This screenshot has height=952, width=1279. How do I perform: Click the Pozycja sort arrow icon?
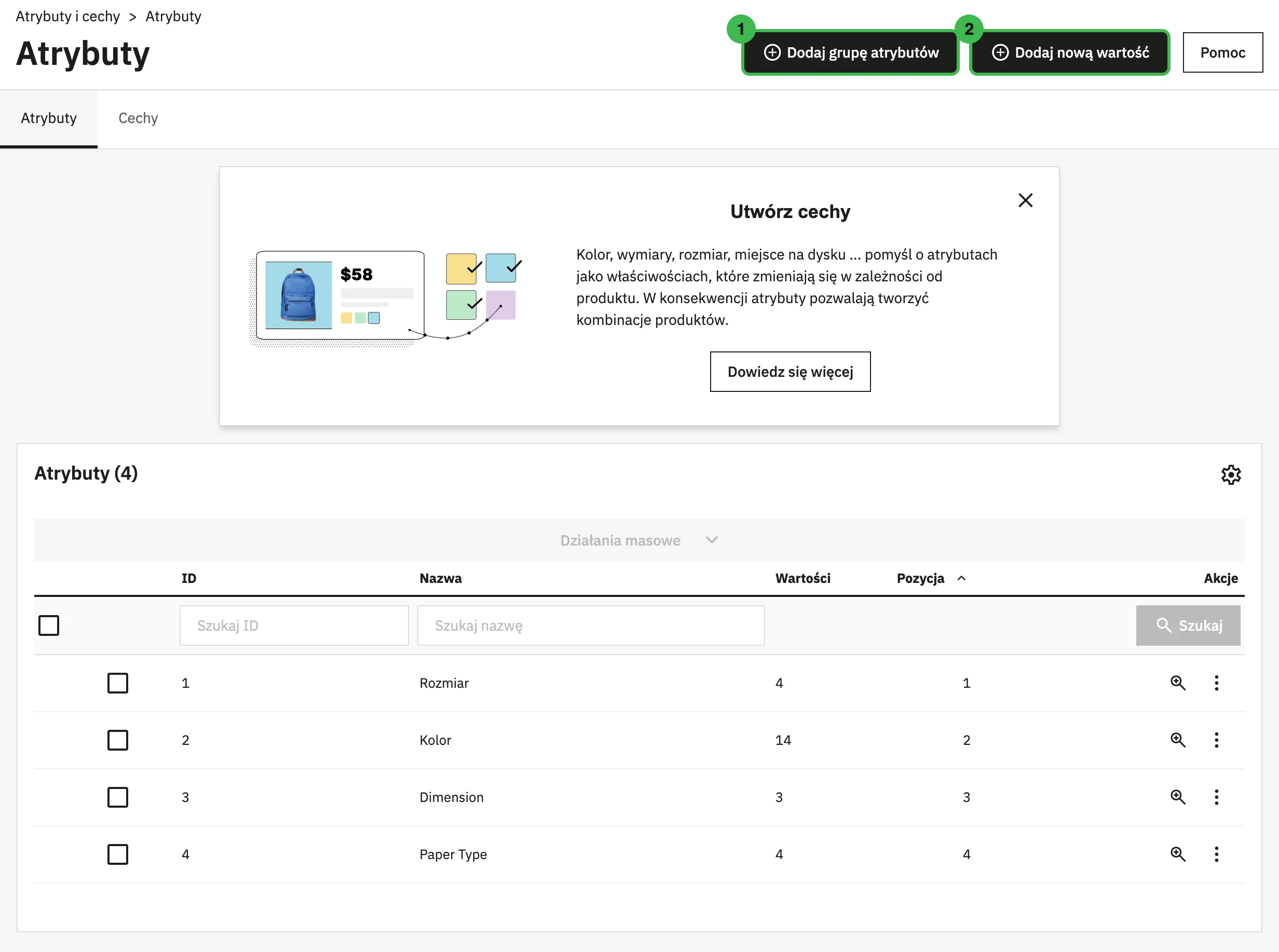tap(961, 578)
